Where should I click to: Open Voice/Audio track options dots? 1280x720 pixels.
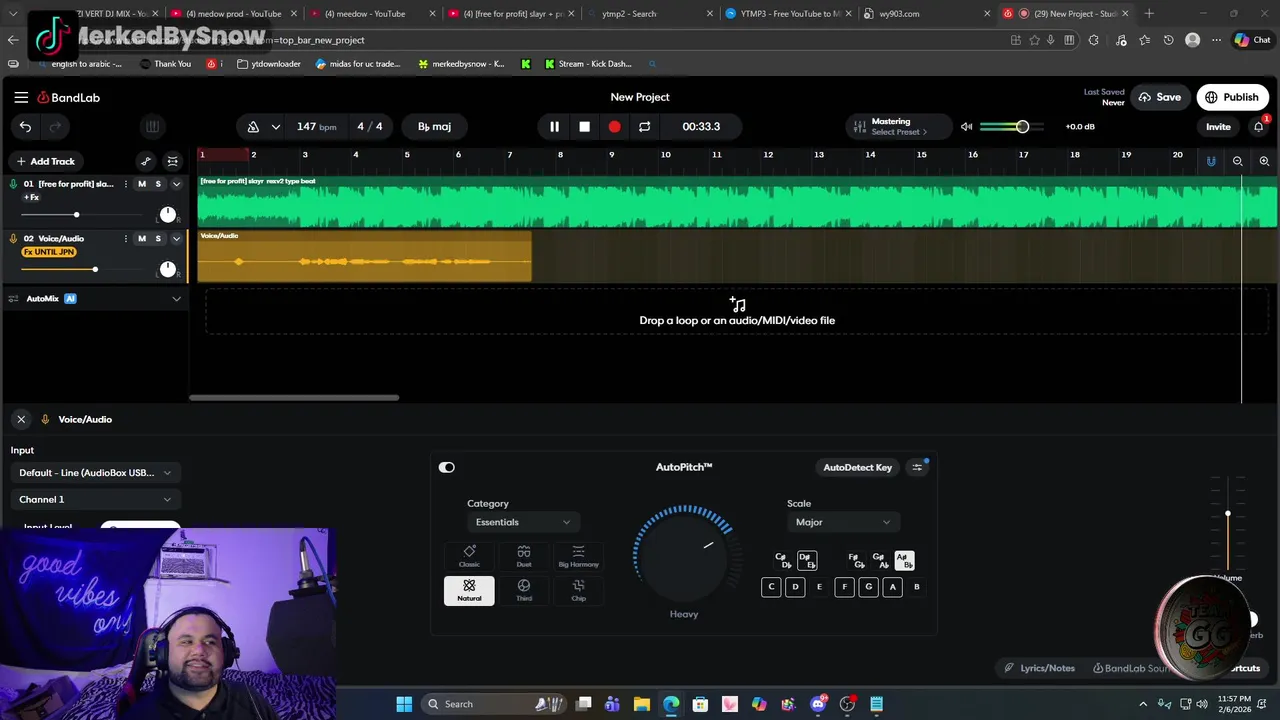[x=125, y=238]
